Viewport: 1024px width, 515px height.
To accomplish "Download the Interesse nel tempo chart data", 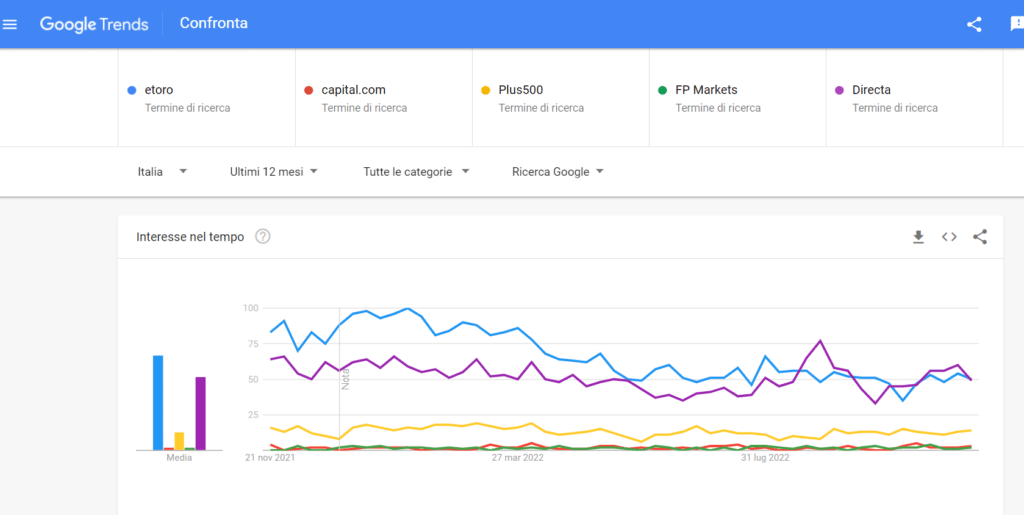I will click(918, 237).
